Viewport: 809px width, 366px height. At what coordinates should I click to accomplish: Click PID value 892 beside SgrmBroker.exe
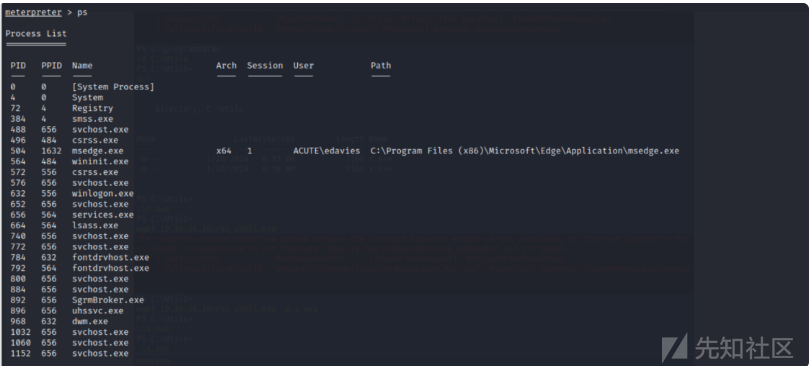[x=18, y=300]
